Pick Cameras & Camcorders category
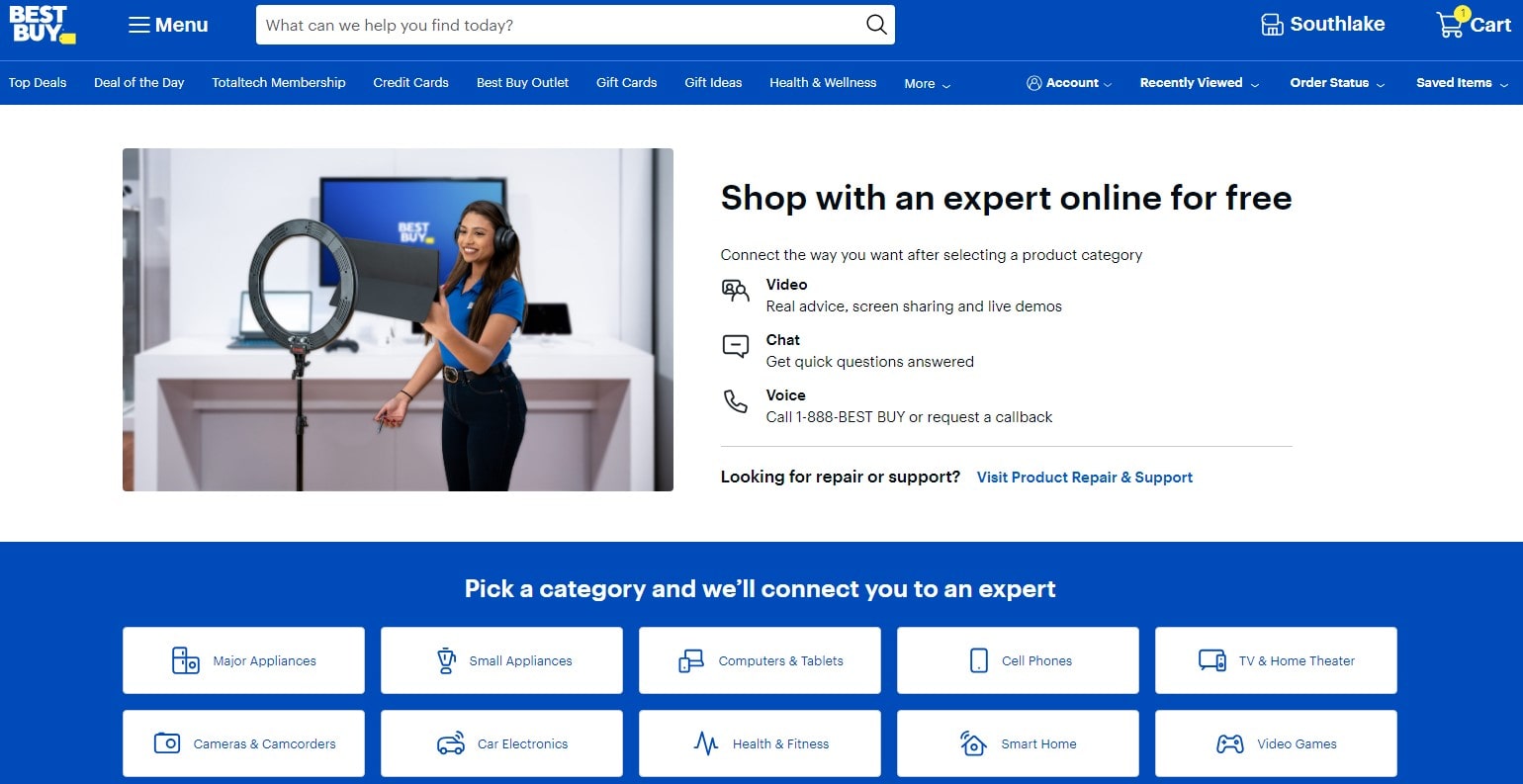Image resolution: width=1523 pixels, height=784 pixels. pos(243,743)
